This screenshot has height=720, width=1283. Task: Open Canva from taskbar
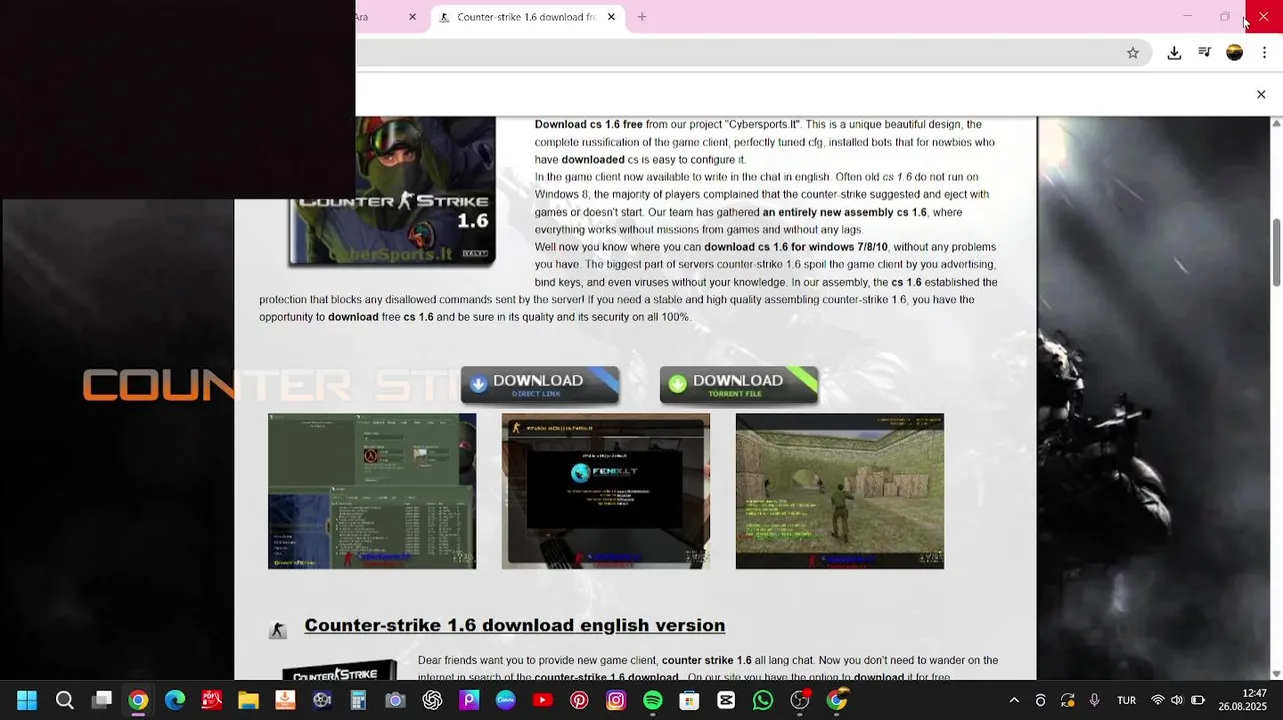(505, 701)
